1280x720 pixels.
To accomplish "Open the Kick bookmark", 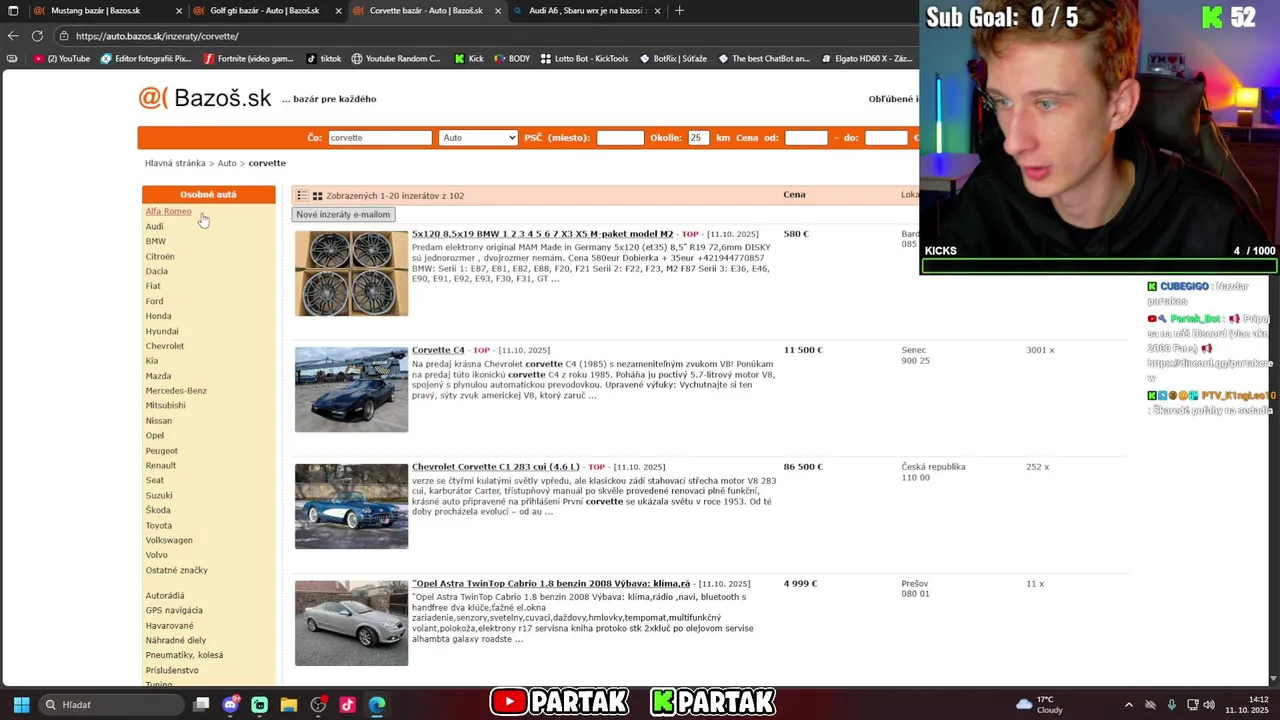I will pos(469,59).
